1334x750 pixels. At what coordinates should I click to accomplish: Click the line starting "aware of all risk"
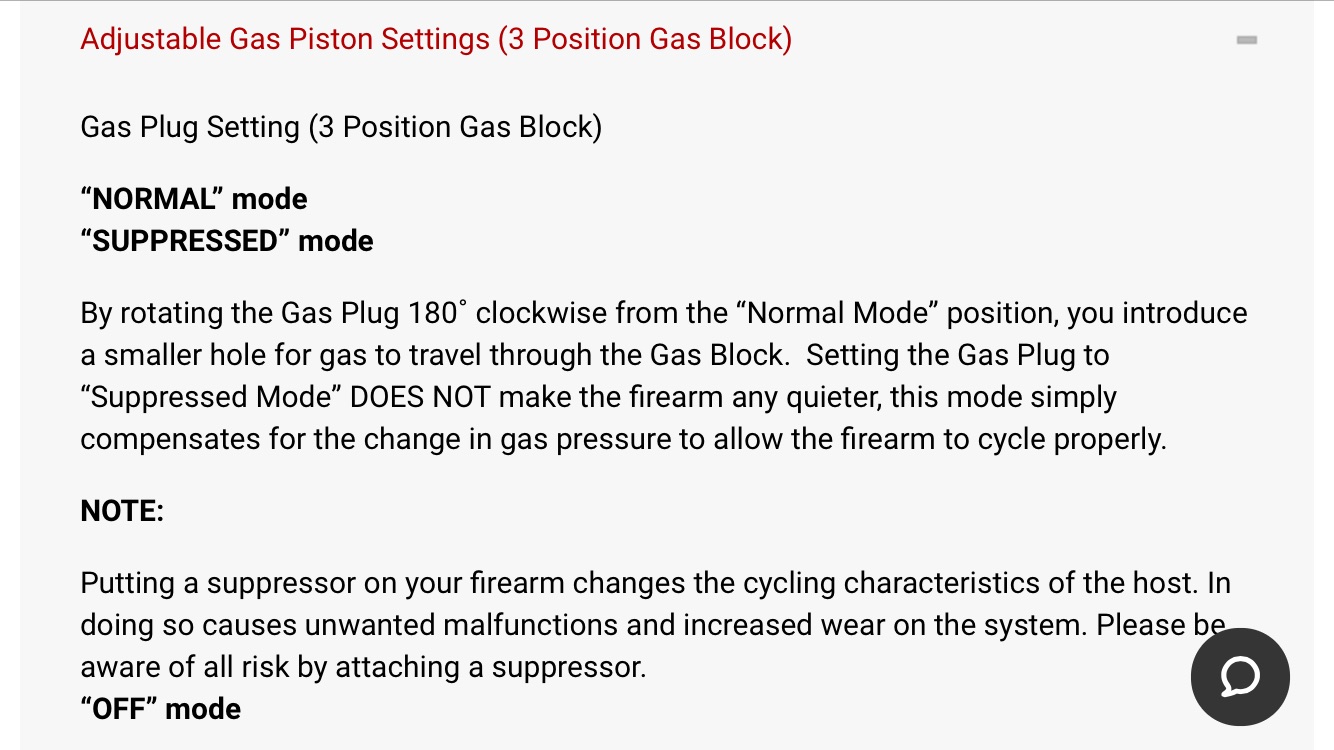pyautogui.click(x=364, y=667)
